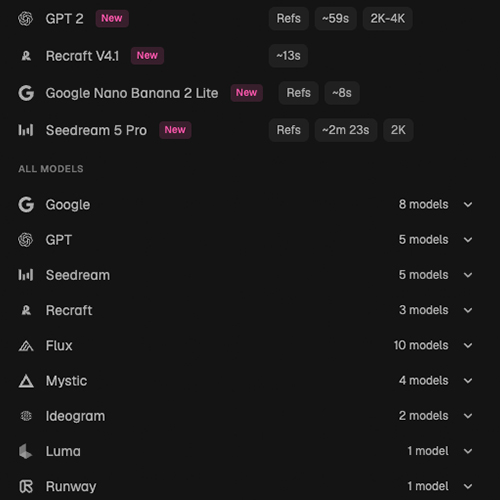Click the Ideogram globe icon
The image size is (500, 500).
click(x=26, y=416)
